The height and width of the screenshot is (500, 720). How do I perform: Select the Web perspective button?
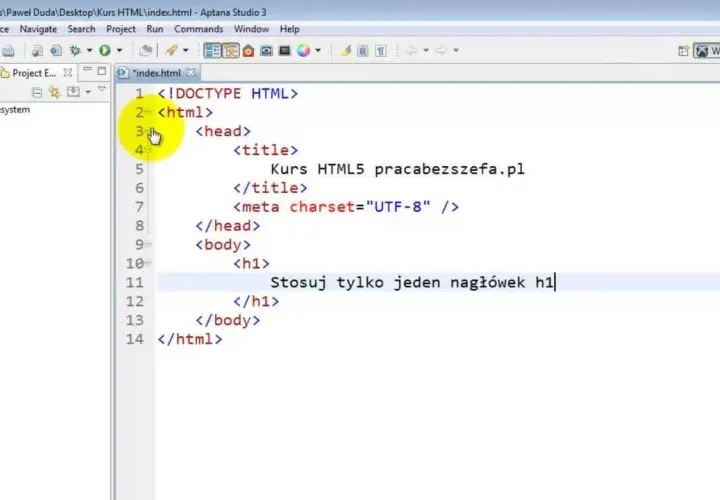pyautogui.click(x=707, y=51)
